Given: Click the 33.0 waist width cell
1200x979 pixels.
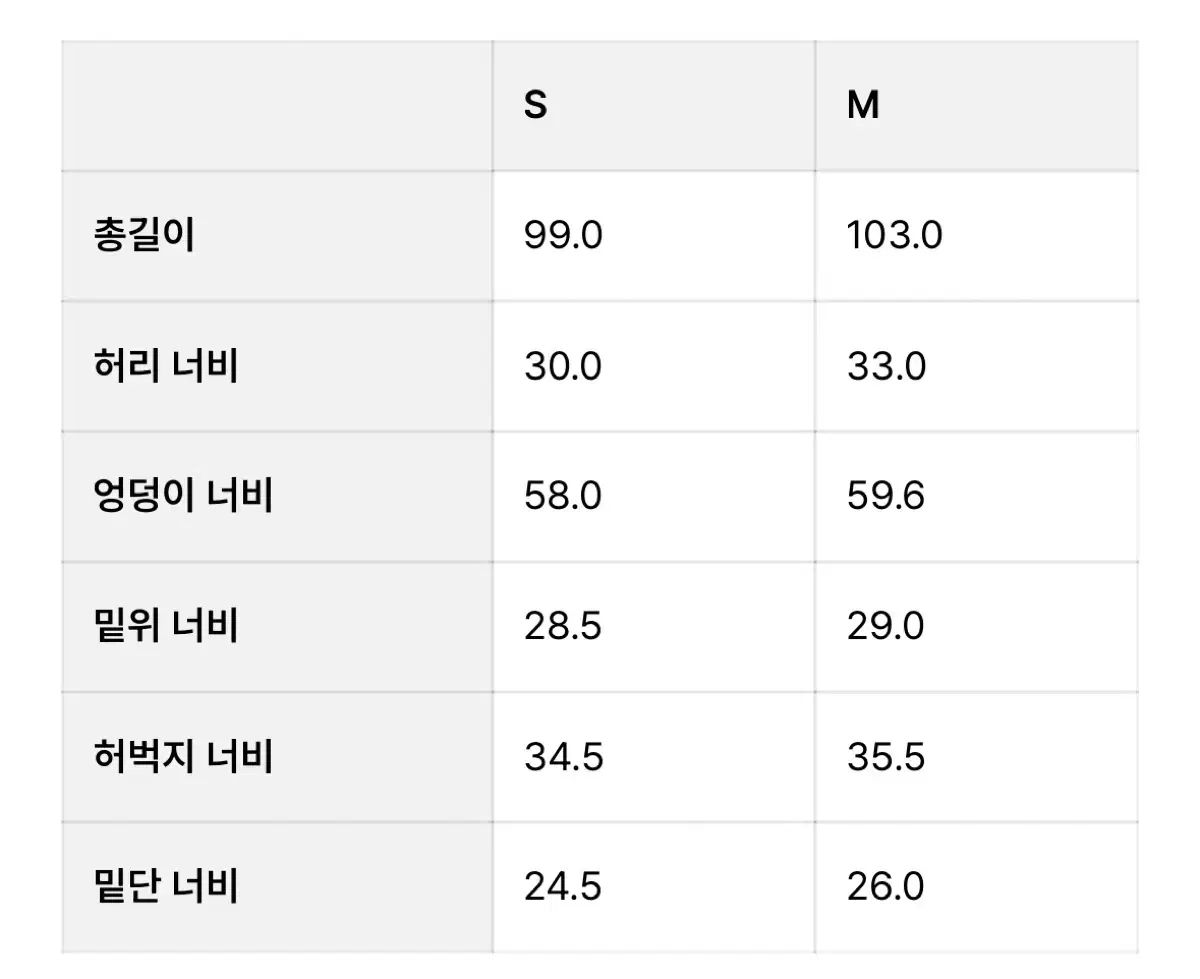Looking at the screenshot, I should 886,367.
